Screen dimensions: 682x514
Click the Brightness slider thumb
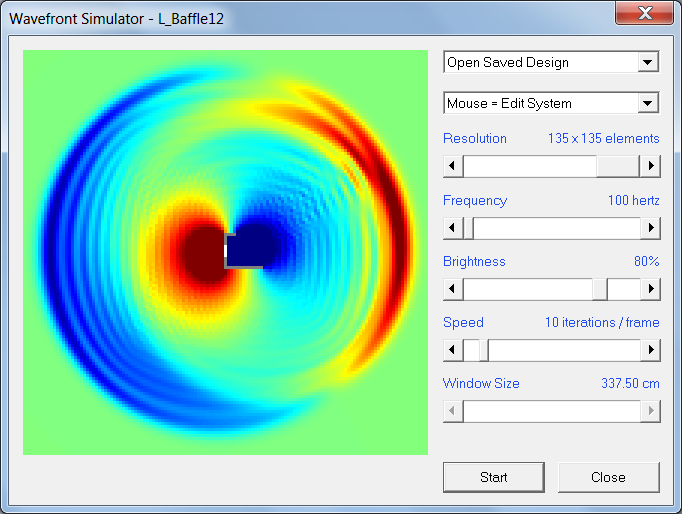pos(600,289)
